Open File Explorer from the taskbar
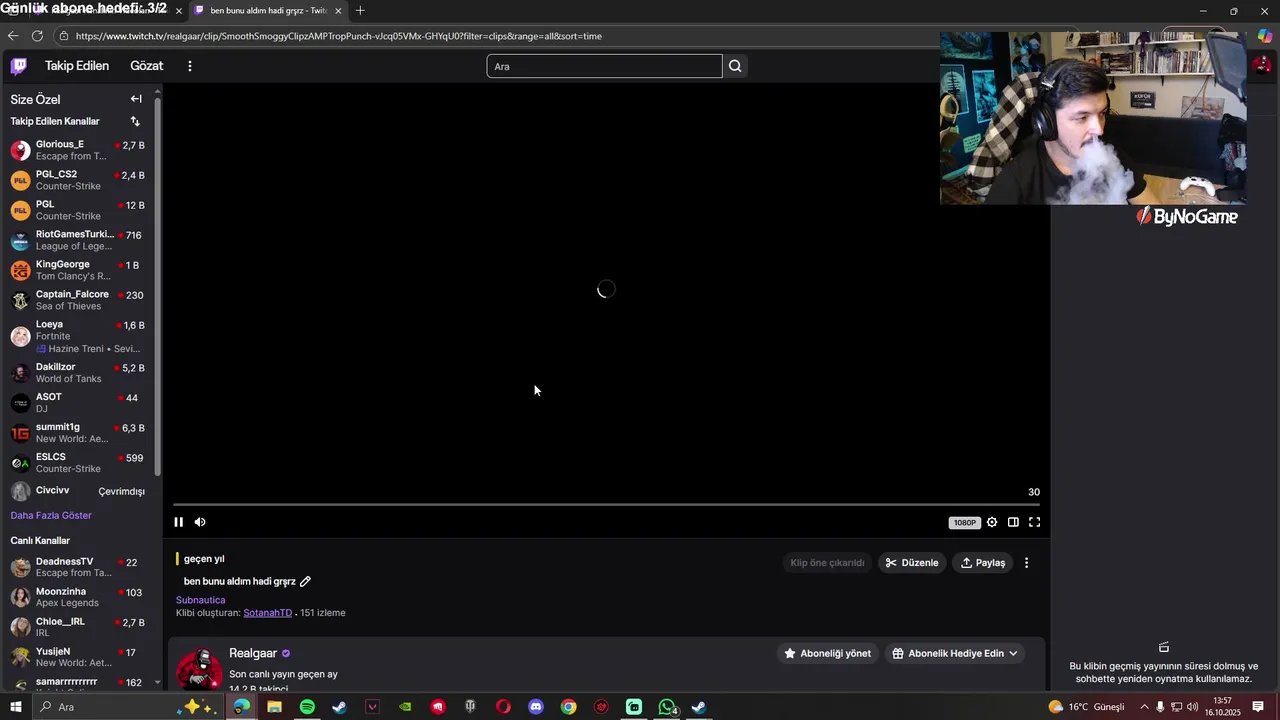The width and height of the screenshot is (1280, 720). [x=274, y=707]
